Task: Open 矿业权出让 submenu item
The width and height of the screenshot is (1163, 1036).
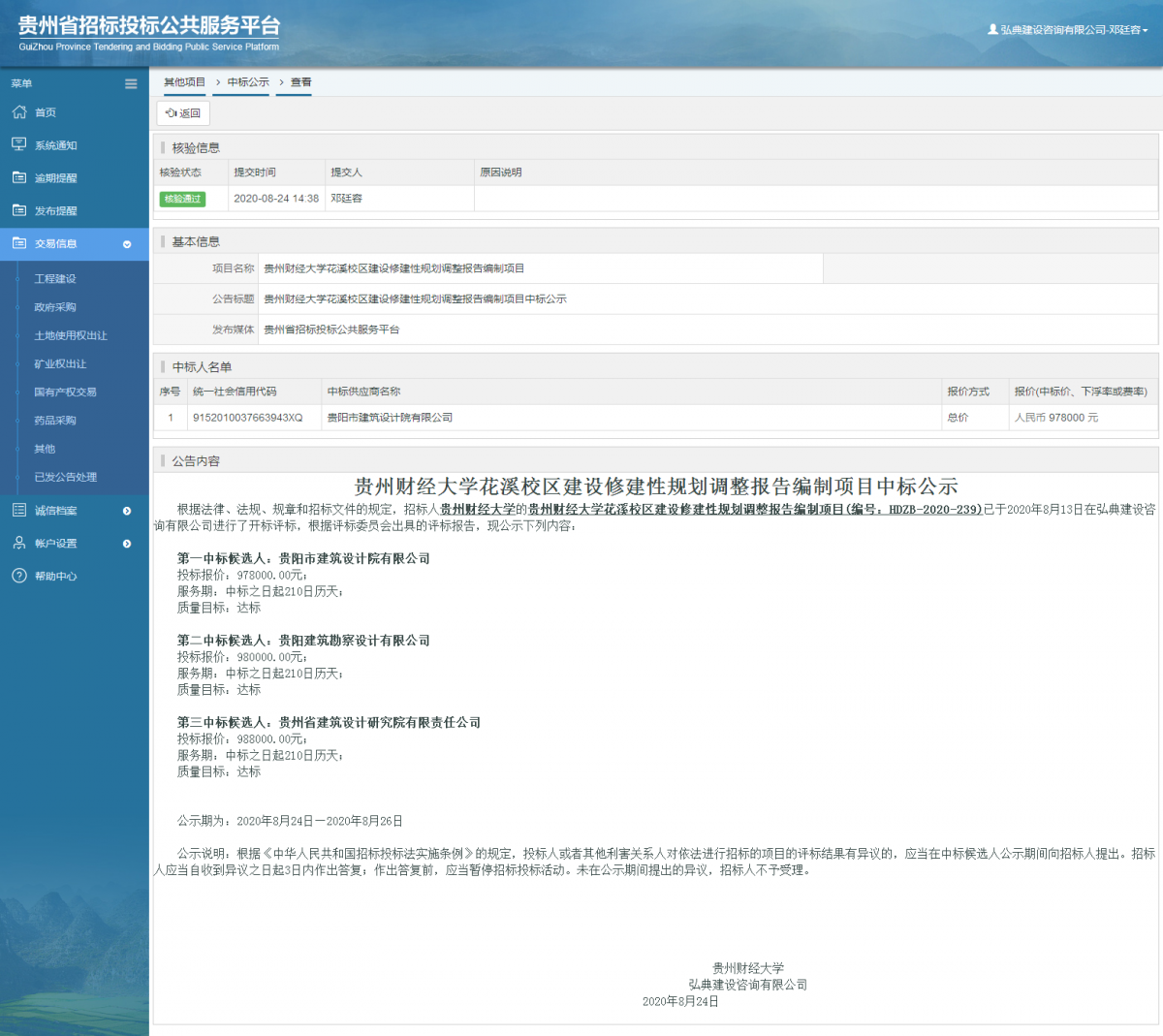Action: (60, 363)
